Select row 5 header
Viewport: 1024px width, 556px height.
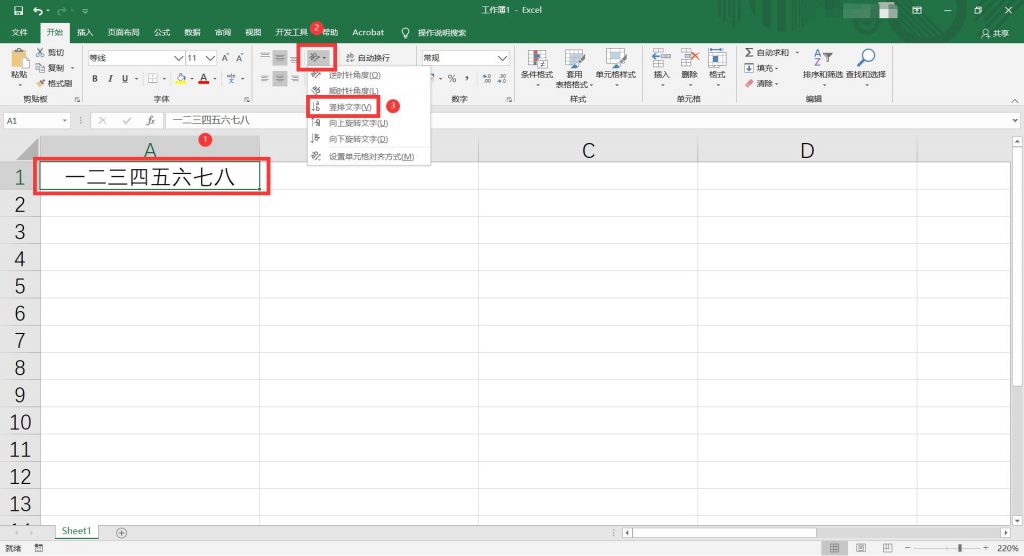pos(20,286)
